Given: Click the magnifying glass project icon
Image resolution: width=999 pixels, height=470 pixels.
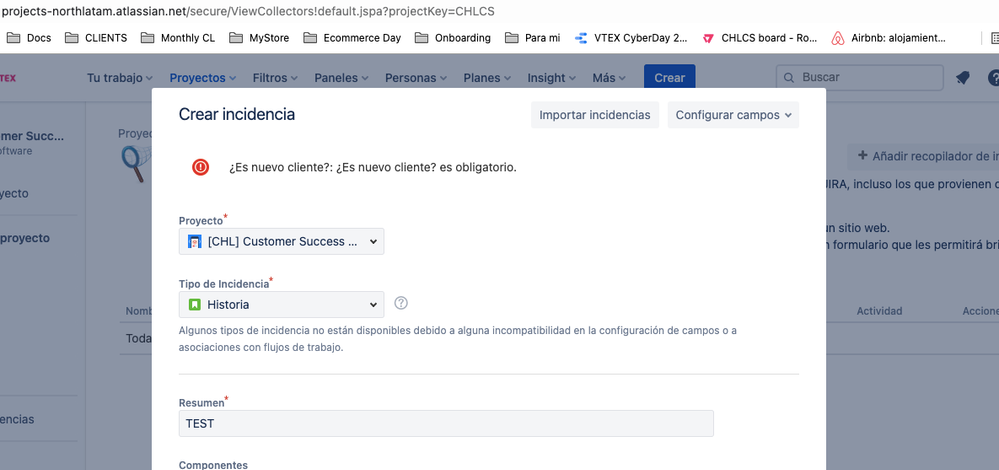Looking at the screenshot, I should point(136,165).
